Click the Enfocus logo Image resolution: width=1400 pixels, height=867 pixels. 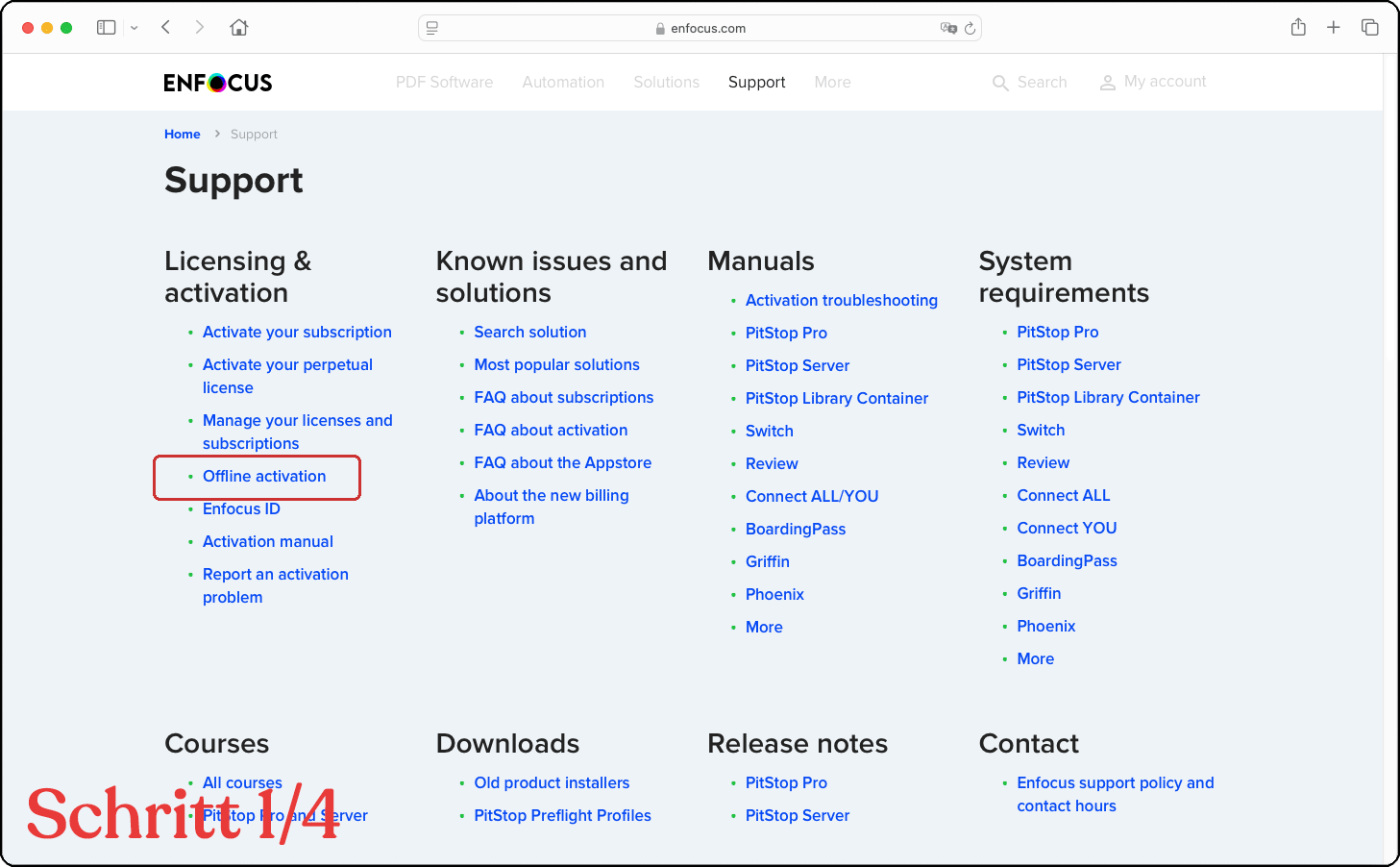218,83
